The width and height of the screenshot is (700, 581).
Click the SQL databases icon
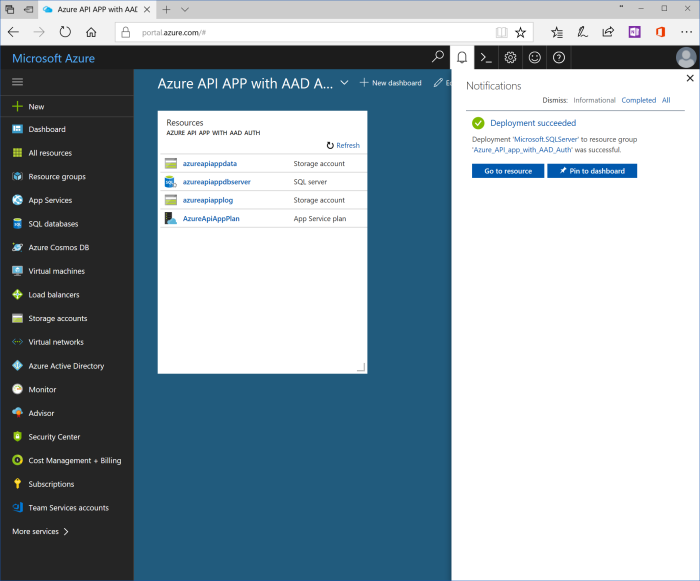(x=17, y=224)
